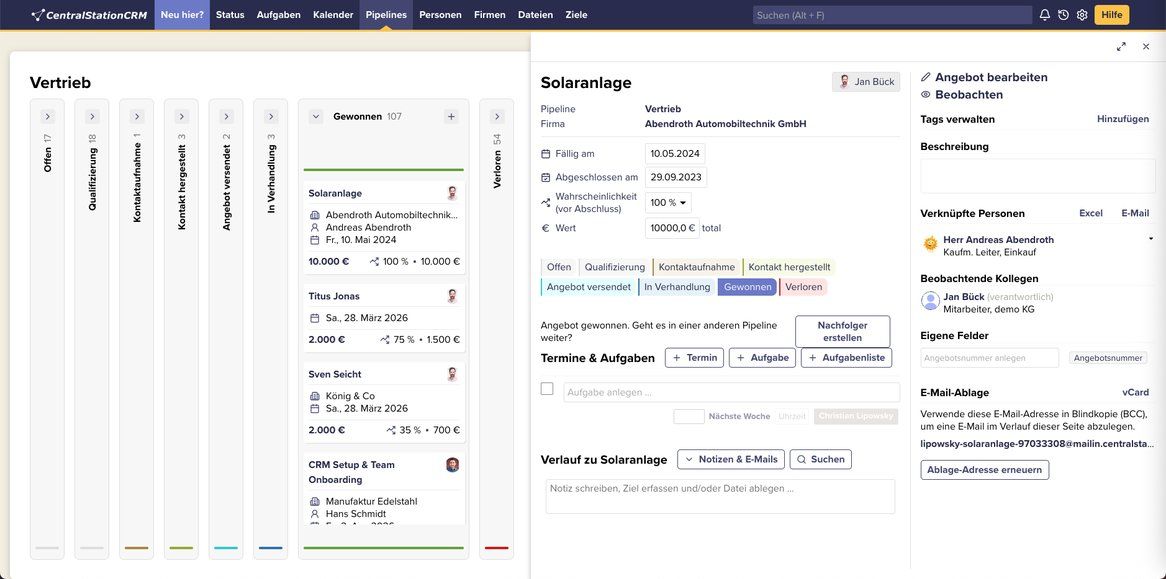The image size is (1166, 579).
Task: Click the calendar icon on the Titus Jonas card
Action: 315,318
